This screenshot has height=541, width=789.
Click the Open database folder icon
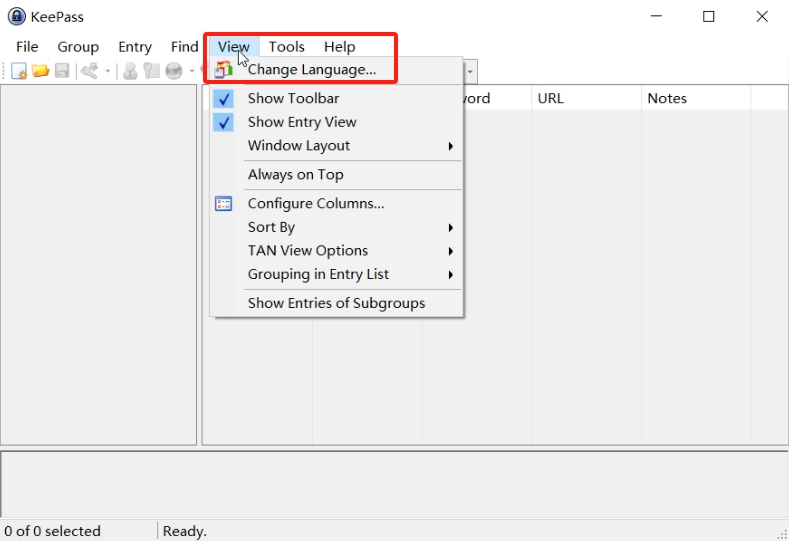[x=40, y=70]
